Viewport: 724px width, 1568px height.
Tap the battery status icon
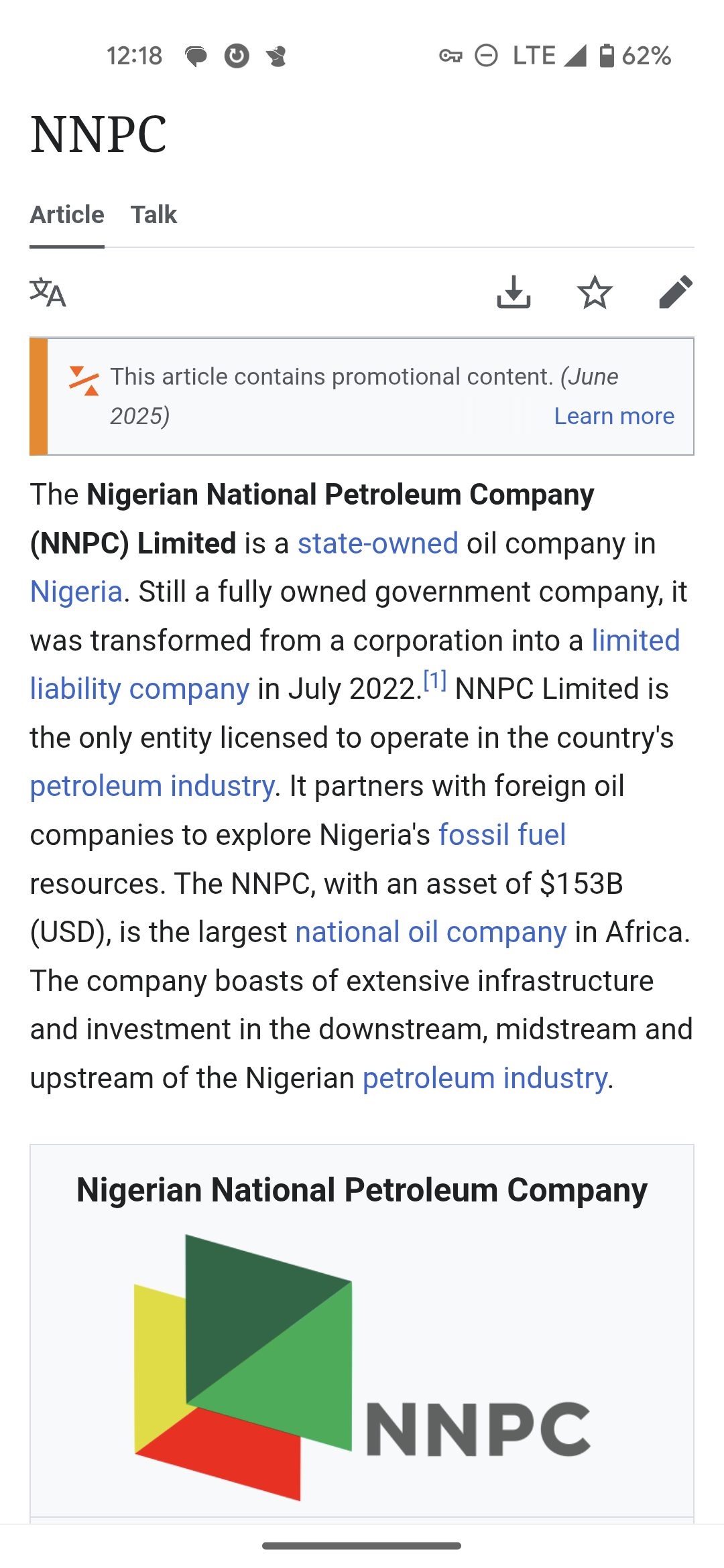606,56
